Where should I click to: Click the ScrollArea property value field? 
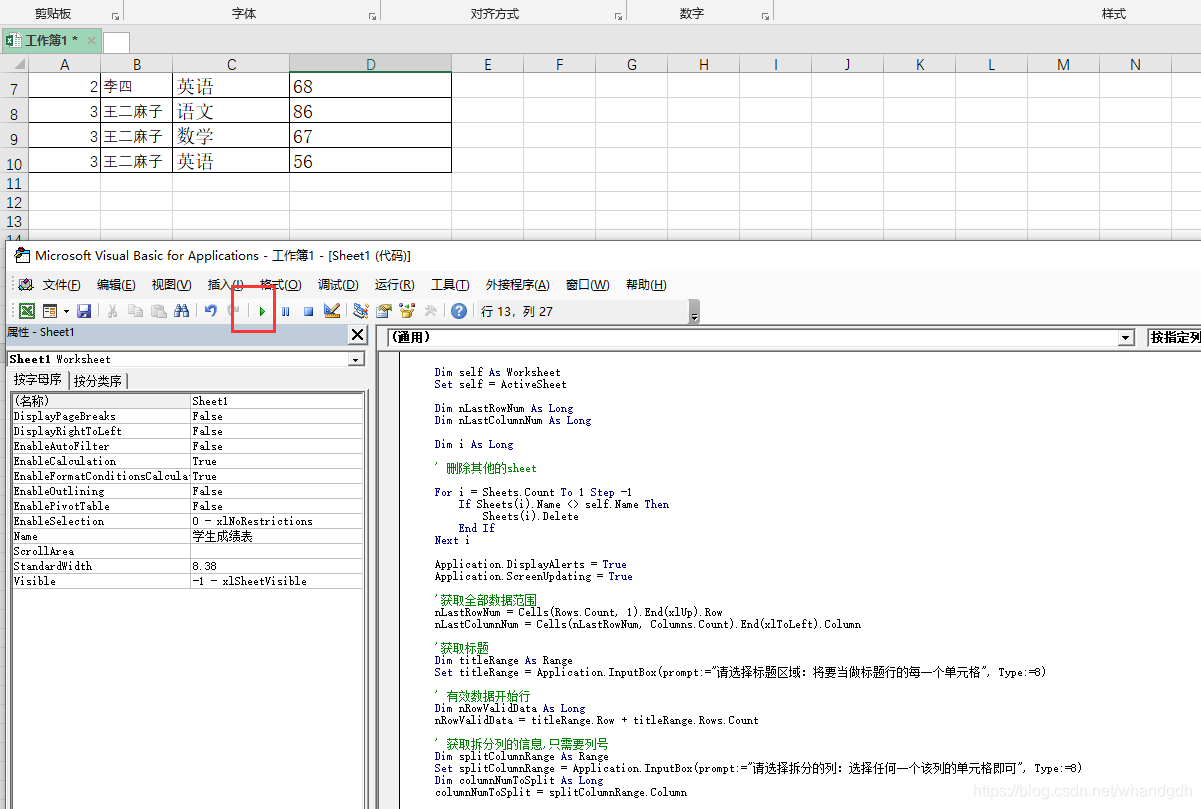(x=277, y=551)
